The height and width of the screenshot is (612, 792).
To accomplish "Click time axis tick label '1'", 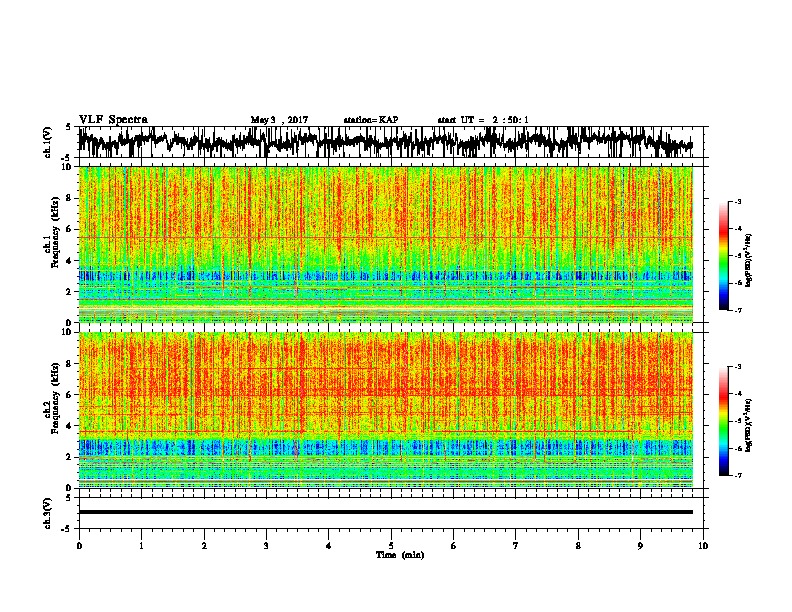I will (x=141, y=546).
